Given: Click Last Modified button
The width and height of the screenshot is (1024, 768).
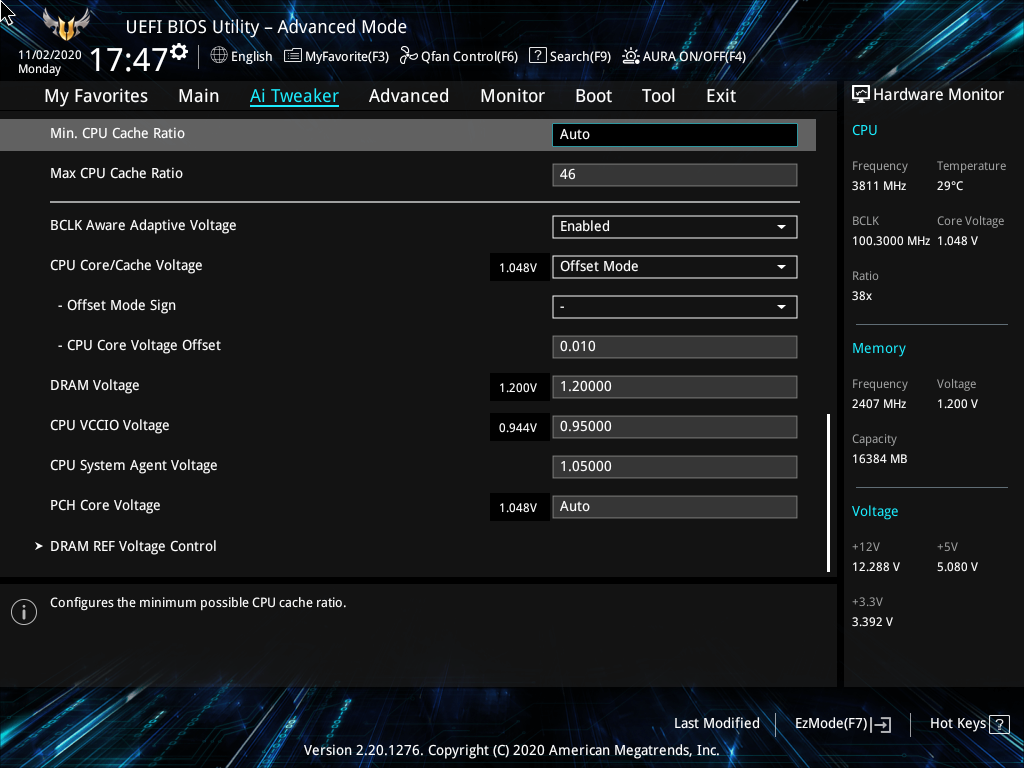Looking at the screenshot, I should (x=716, y=724).
